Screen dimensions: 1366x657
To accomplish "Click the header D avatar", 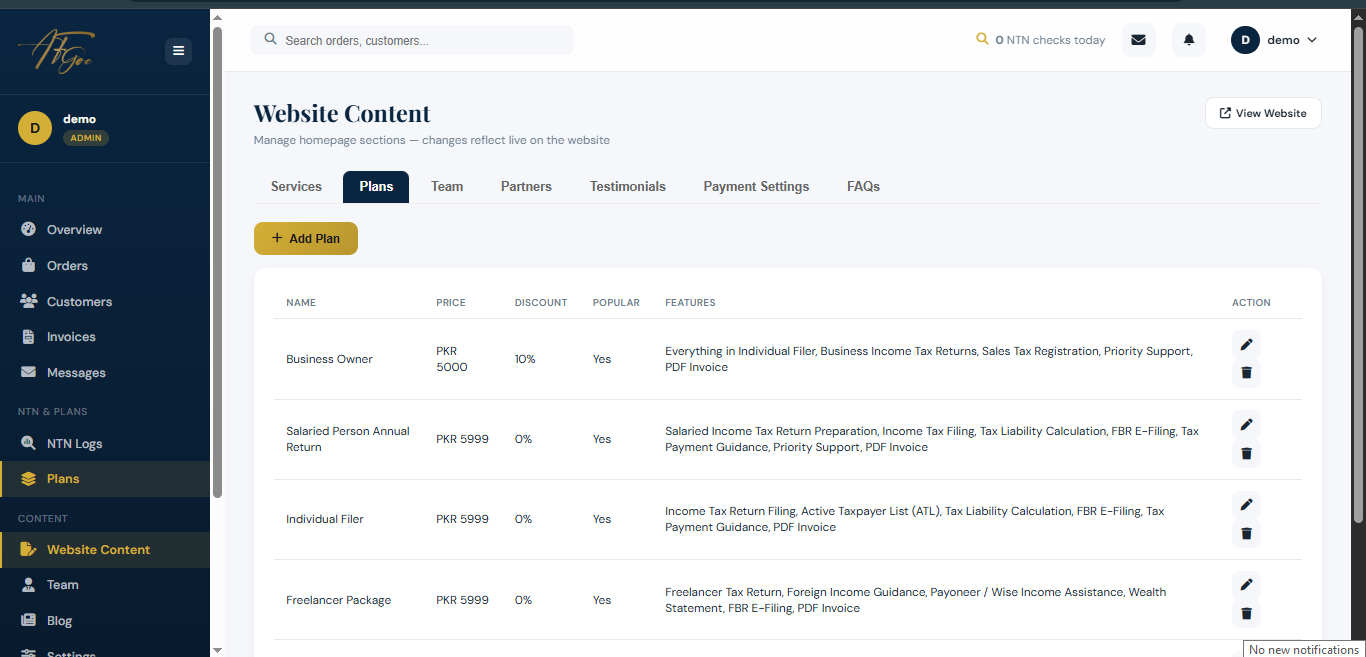I will 1245,40.
